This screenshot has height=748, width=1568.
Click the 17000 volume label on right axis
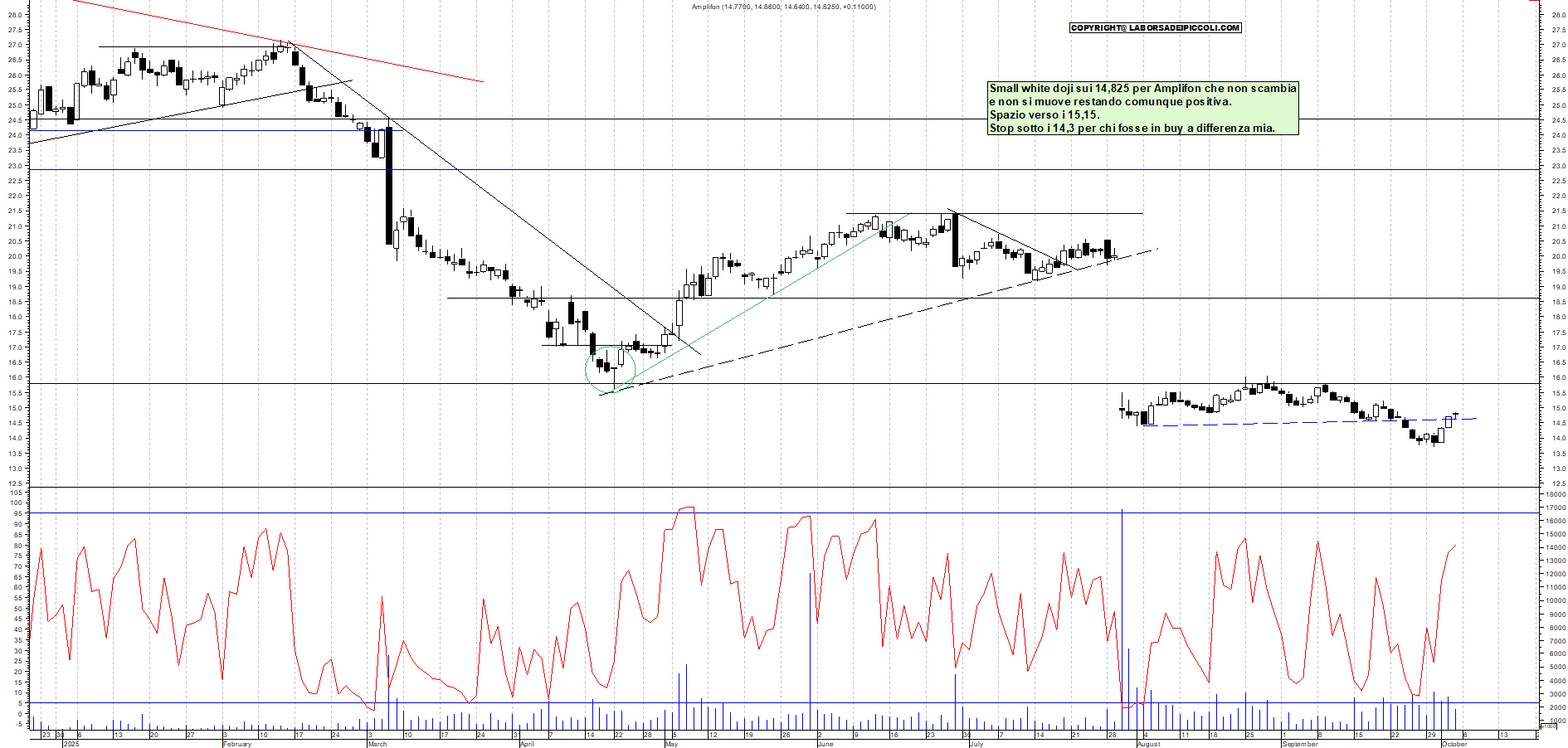[x=1555, y=508]
